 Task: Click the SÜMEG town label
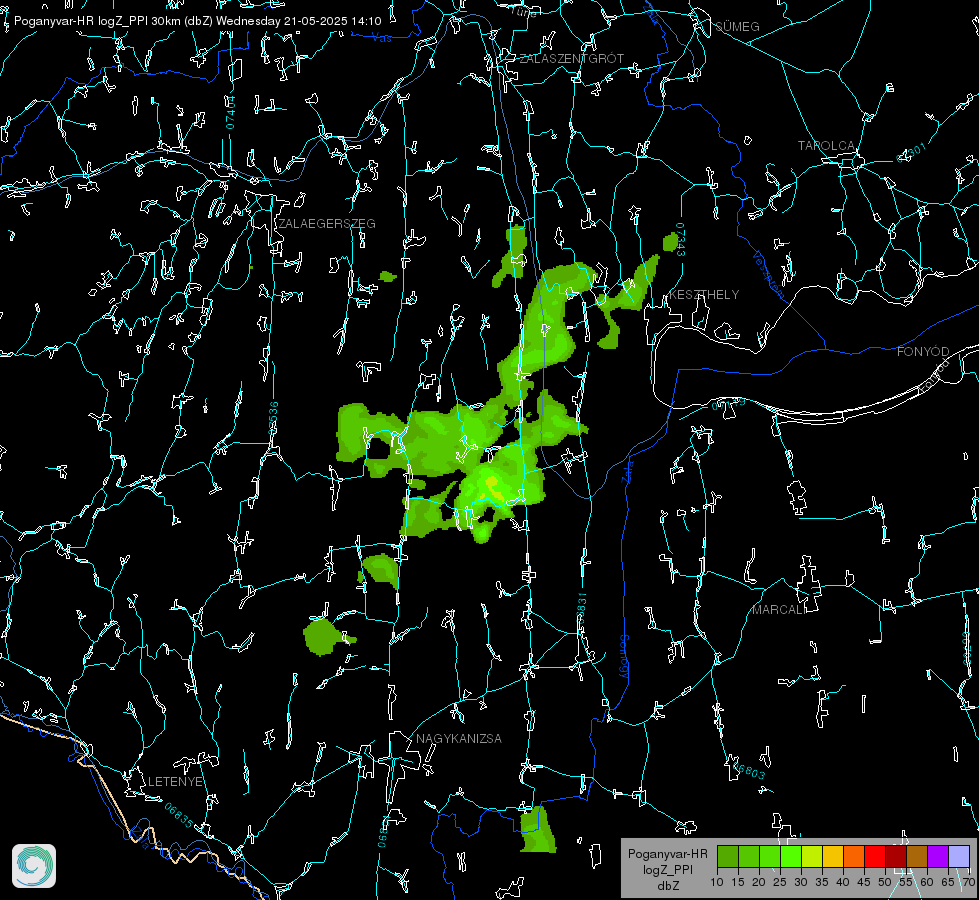pyautogui.click(x=737, y=26)
